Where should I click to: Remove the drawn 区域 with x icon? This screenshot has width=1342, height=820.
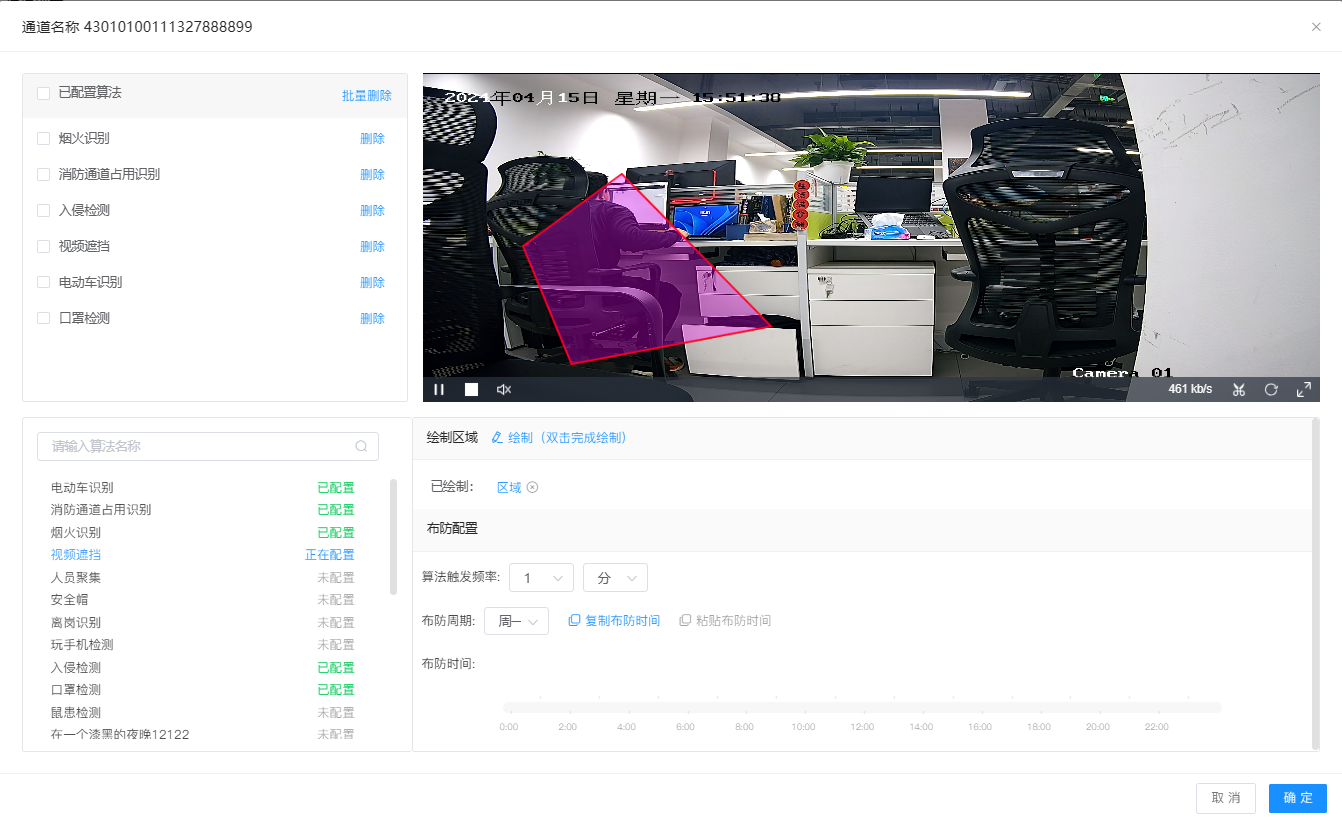pos(532,488)
